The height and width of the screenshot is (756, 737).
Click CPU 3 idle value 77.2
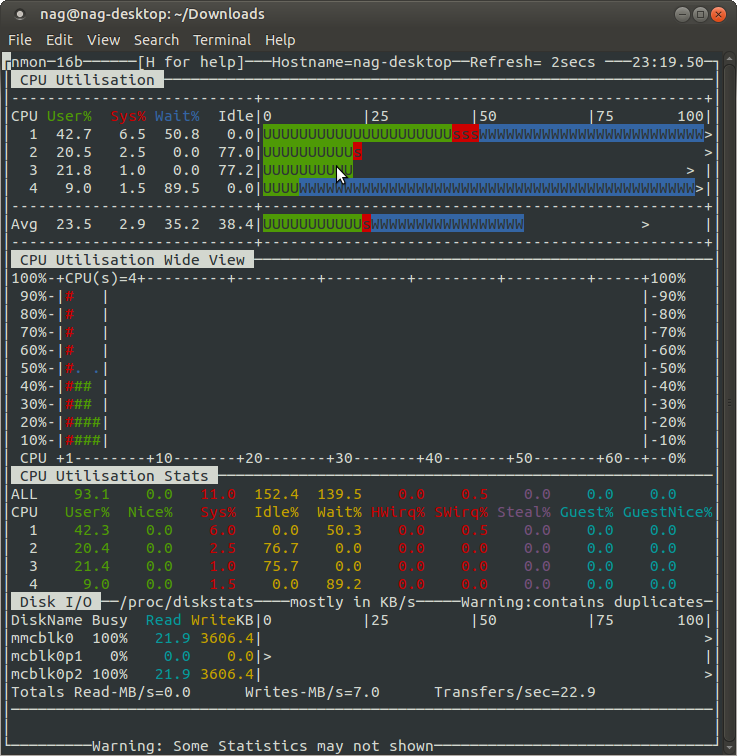[x=236, y=170]
